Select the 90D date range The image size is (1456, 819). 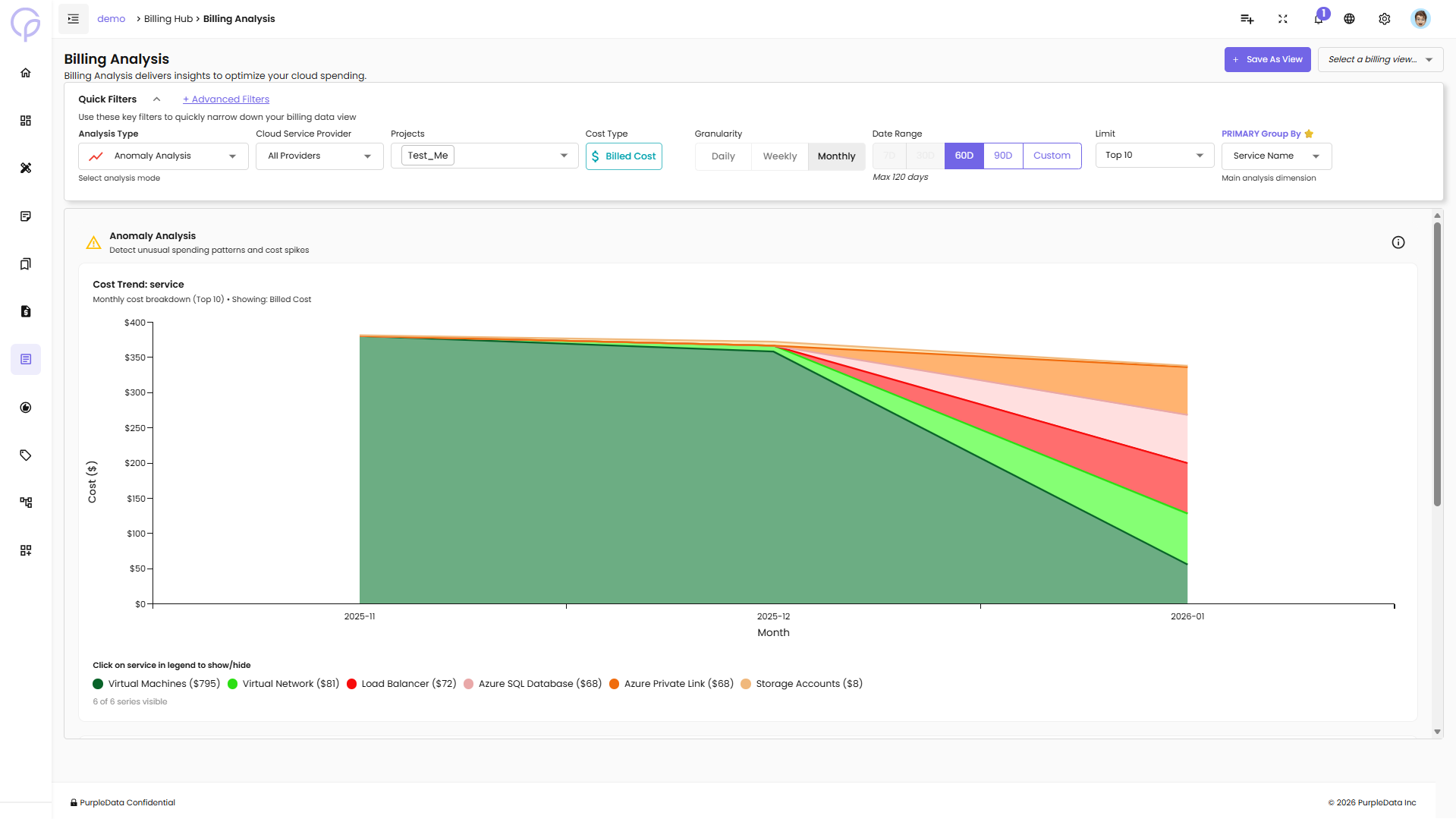[x=1002, y=156]
